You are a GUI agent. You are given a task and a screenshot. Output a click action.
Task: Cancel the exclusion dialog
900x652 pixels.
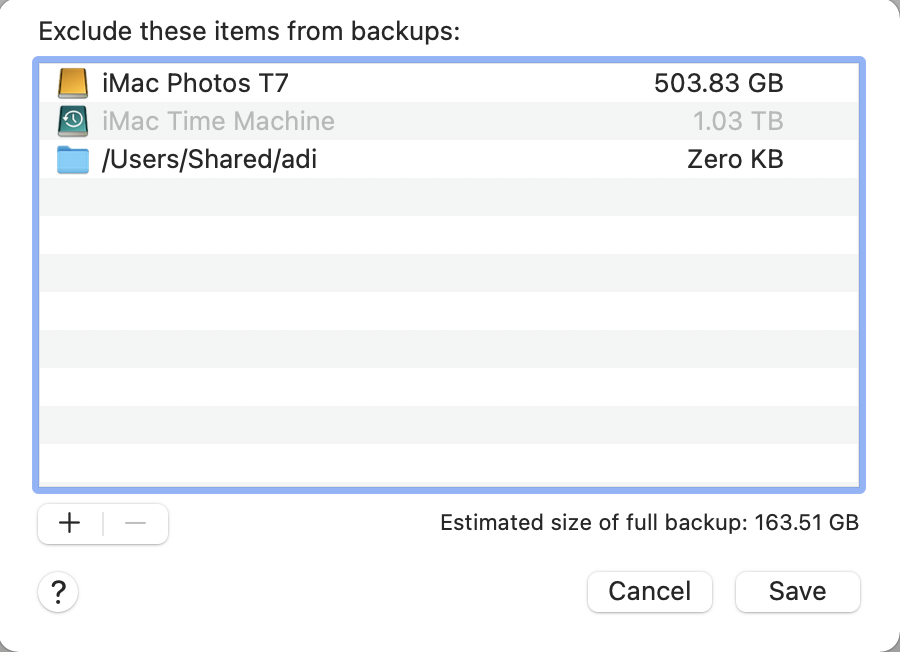click(x=650, y=592)
